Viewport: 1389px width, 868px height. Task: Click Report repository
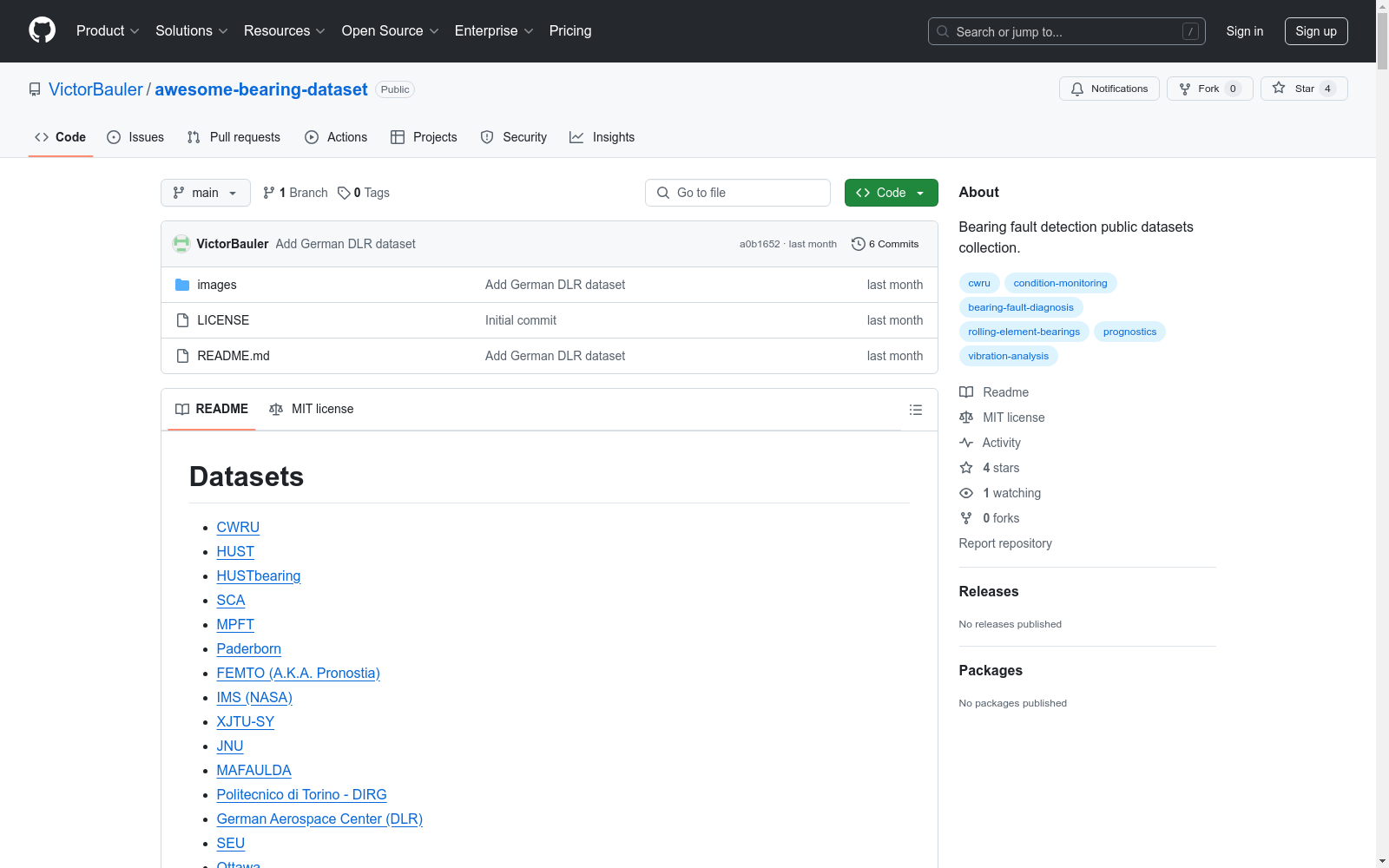(1005, 543)
